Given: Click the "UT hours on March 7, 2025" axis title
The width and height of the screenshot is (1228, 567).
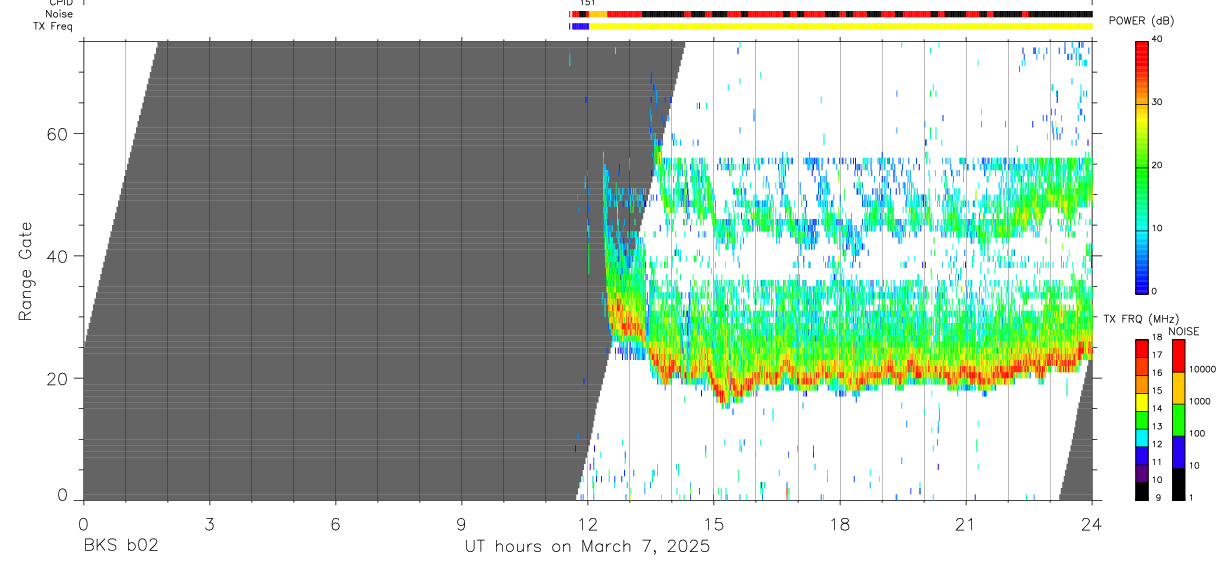Looking at the screenshot, I should (587, 547).
